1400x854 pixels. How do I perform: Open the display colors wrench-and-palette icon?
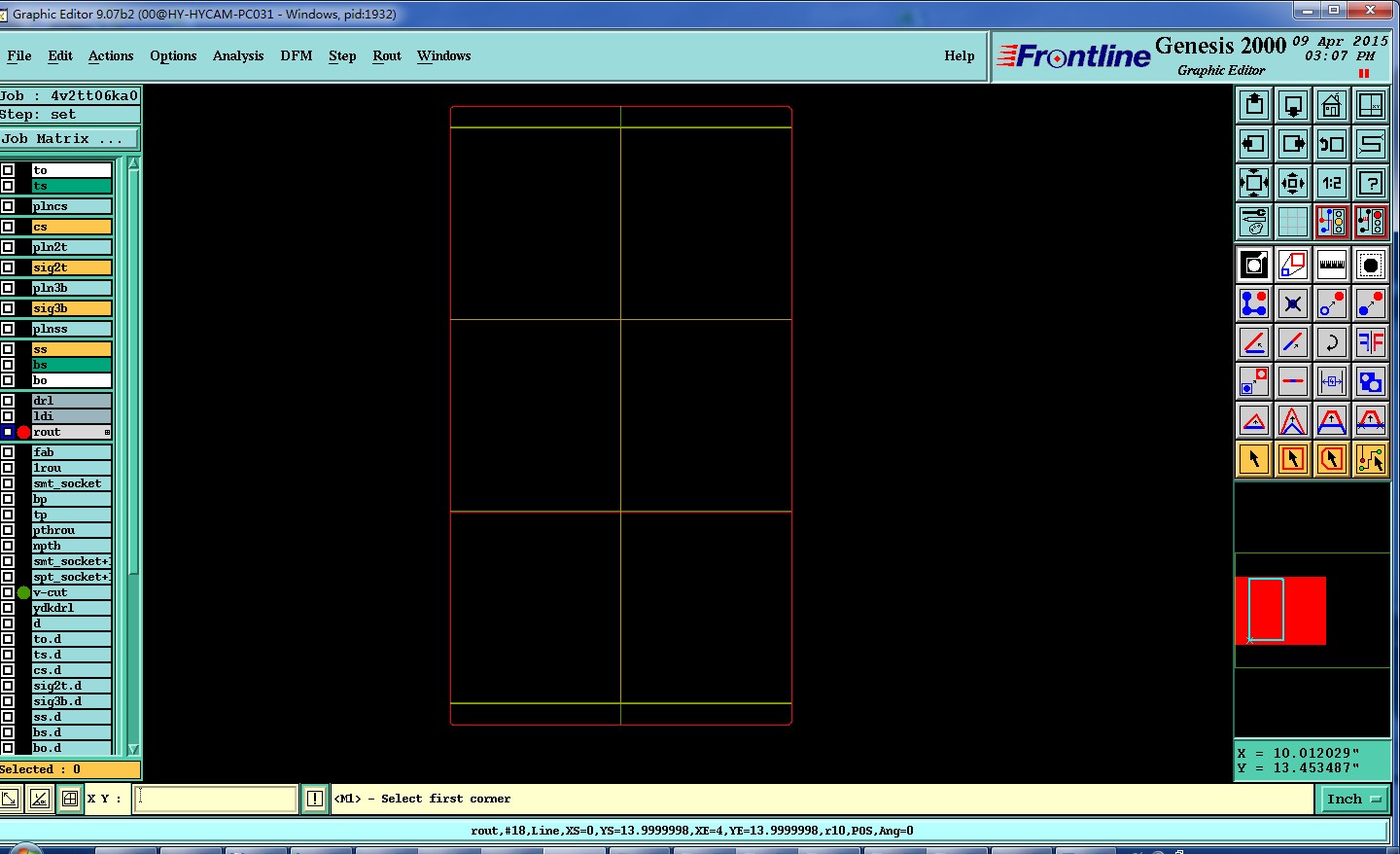[x=1254, y=222]
